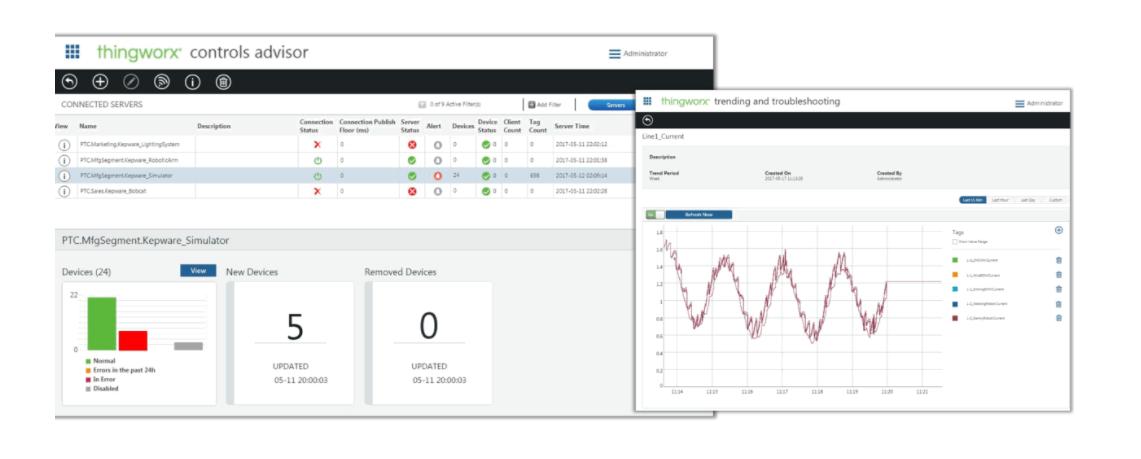1141x459 pixels.
Task: Click the back arrow in controls advisor toolbar
Action: tap(70, 82)
